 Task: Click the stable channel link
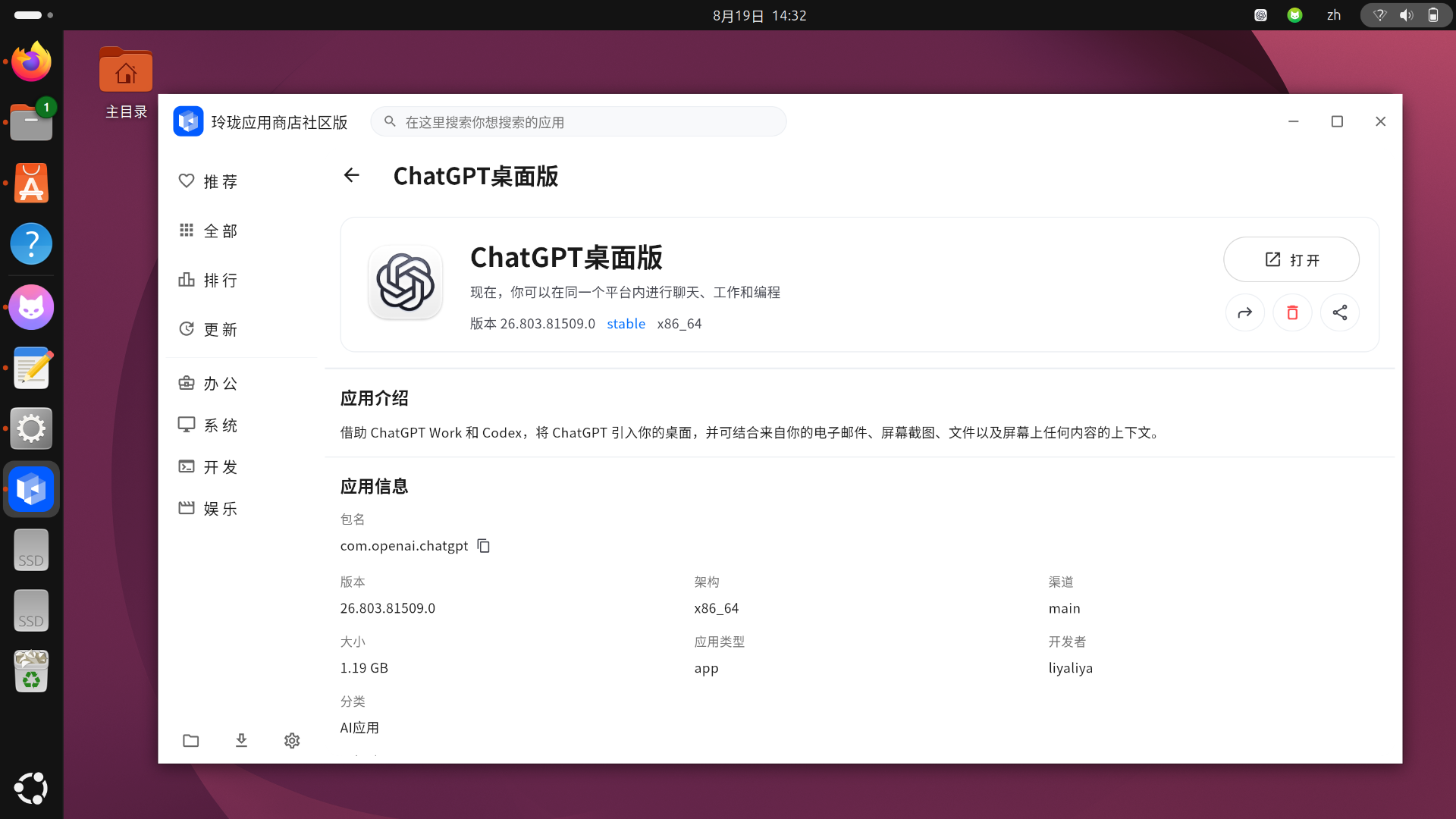[x=626, y=324]
